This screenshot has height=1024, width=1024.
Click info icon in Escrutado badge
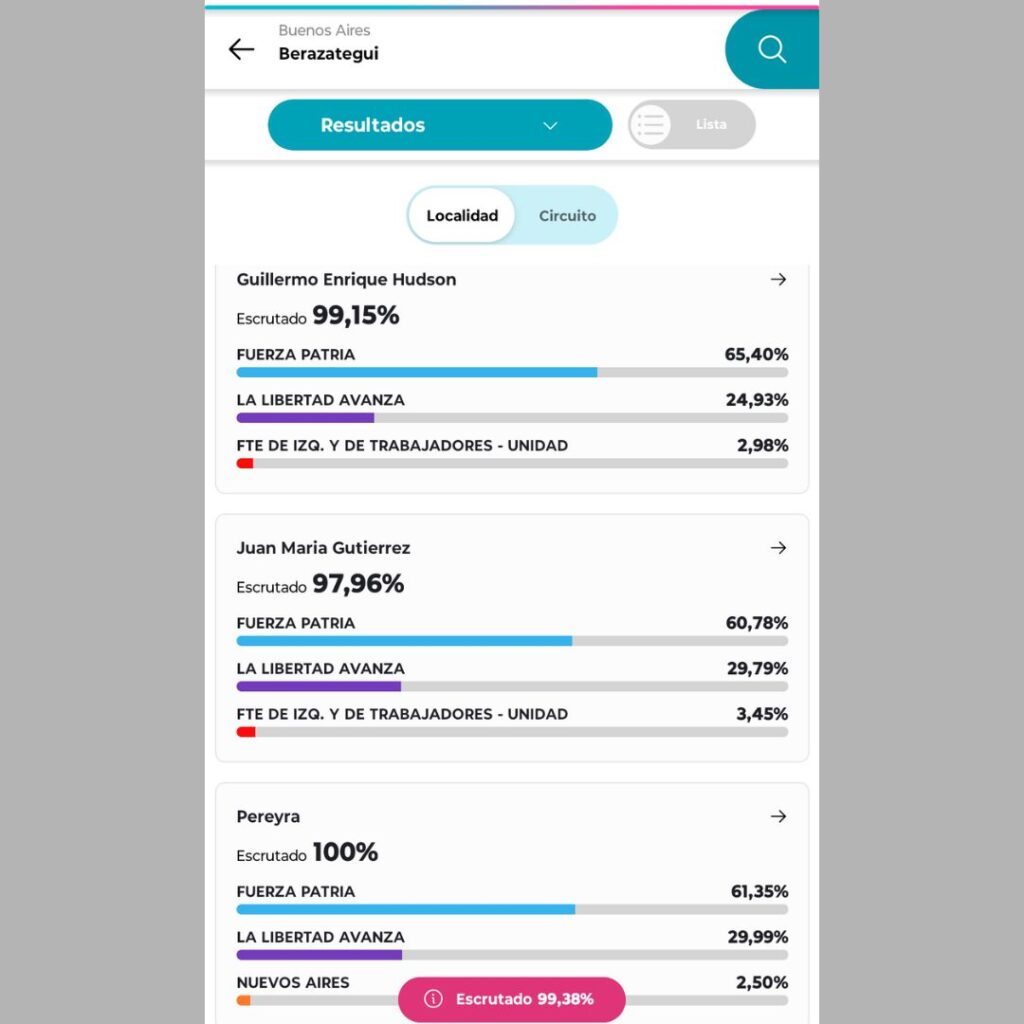(433, 999)
